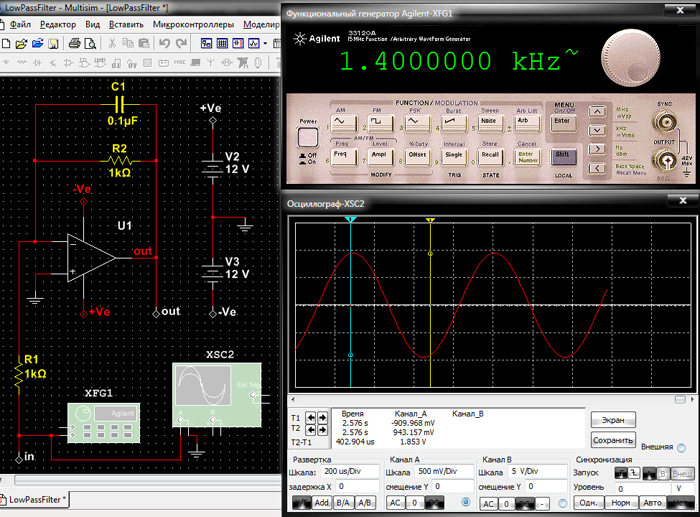700x517 pixels.
Task: Set trigger mode to Авто
Action: 652,503
